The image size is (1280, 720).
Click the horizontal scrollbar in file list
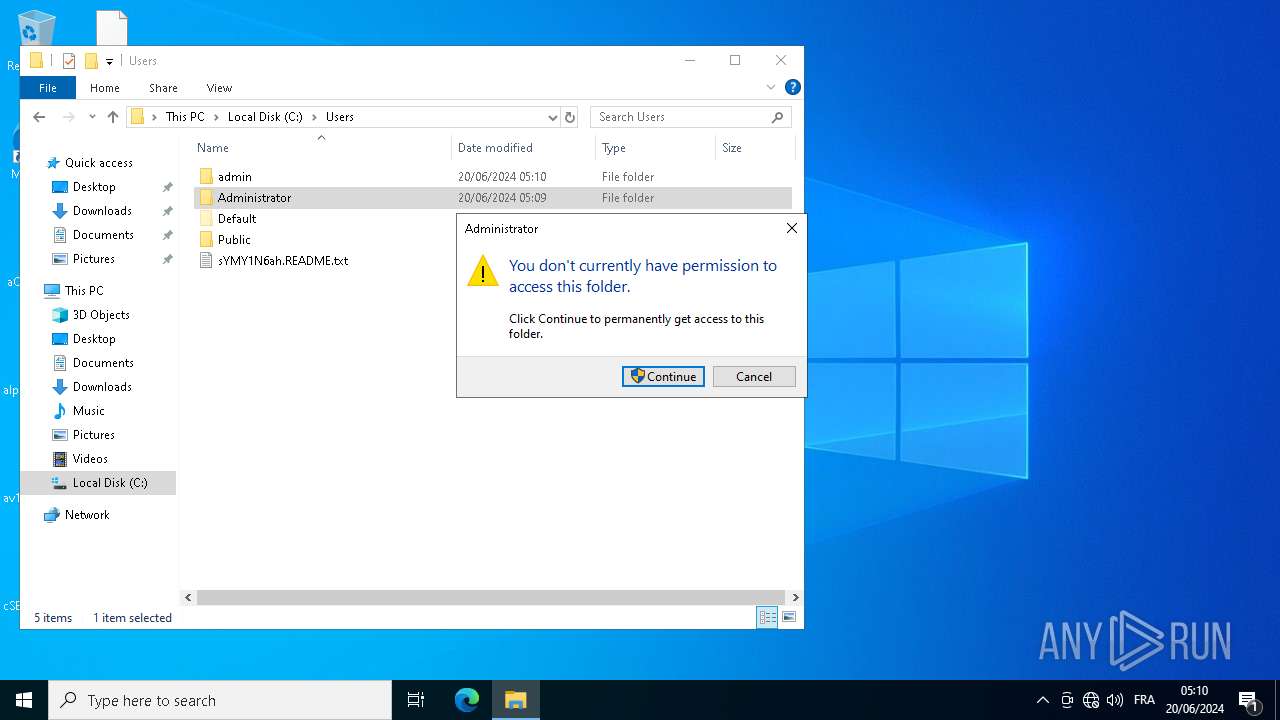(x=490, y=597)
